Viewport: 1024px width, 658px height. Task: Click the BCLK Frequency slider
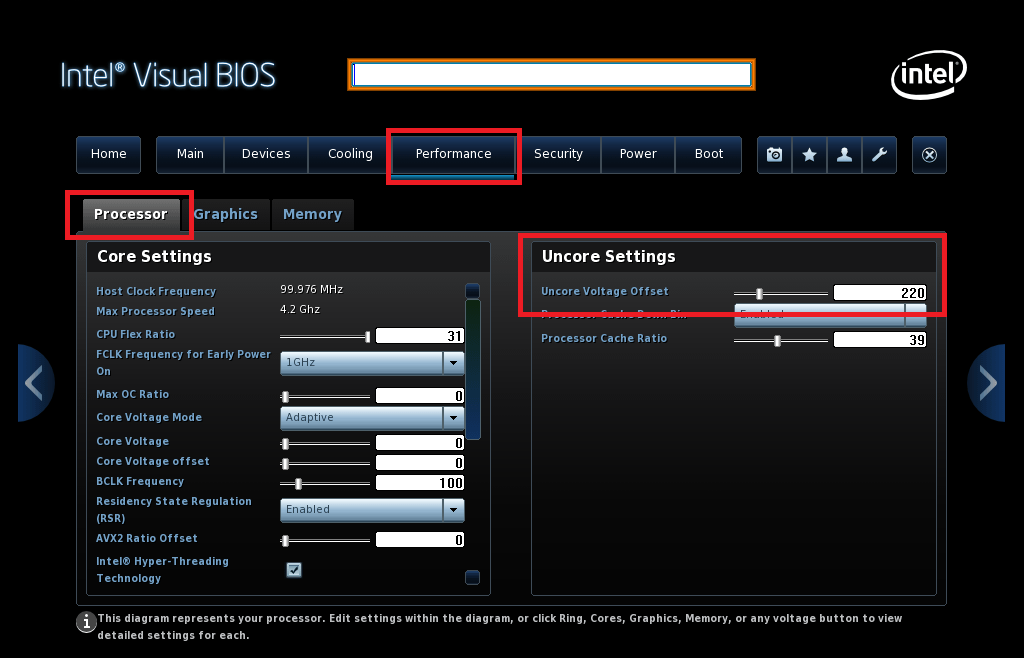coord(325,484)
